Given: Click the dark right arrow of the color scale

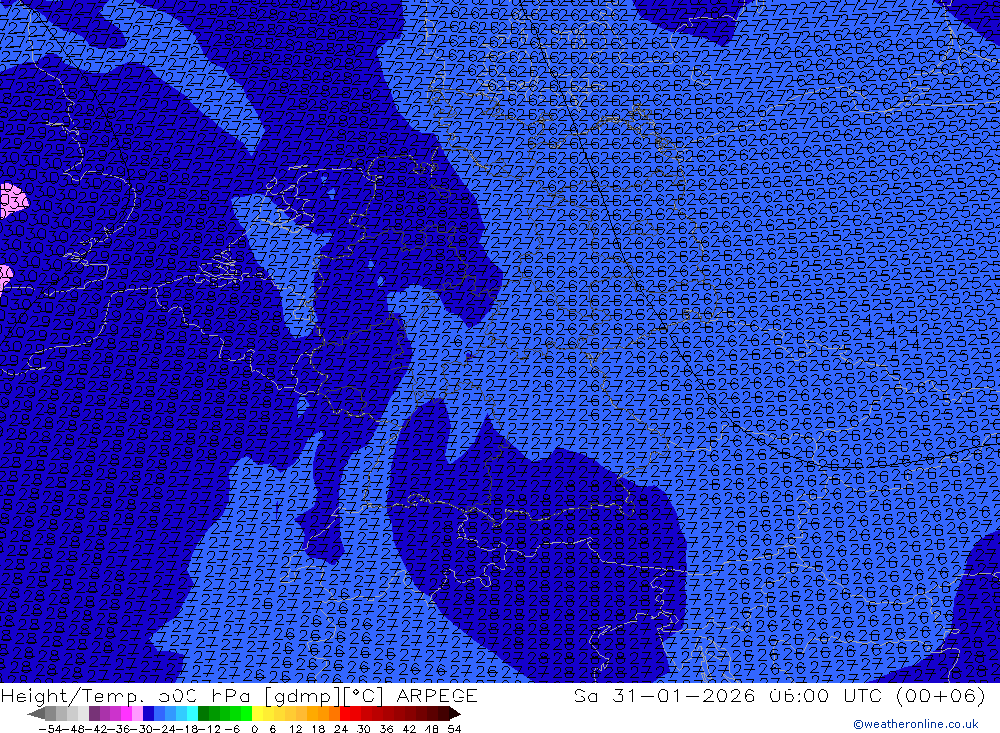Looking at the screenshot, I should point(455,714).
